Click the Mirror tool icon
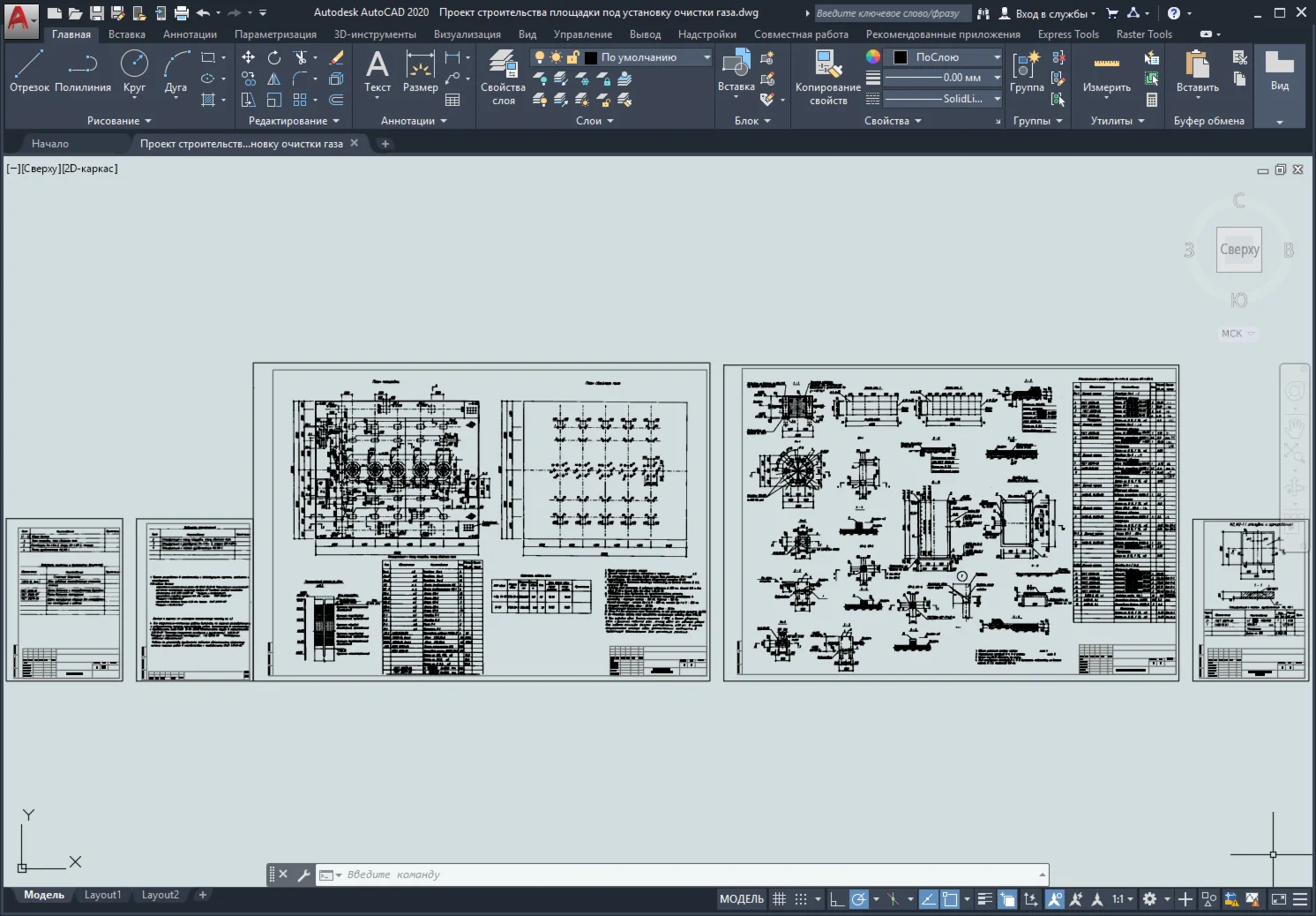This screenshot has height=916, width=1316. 274,79
